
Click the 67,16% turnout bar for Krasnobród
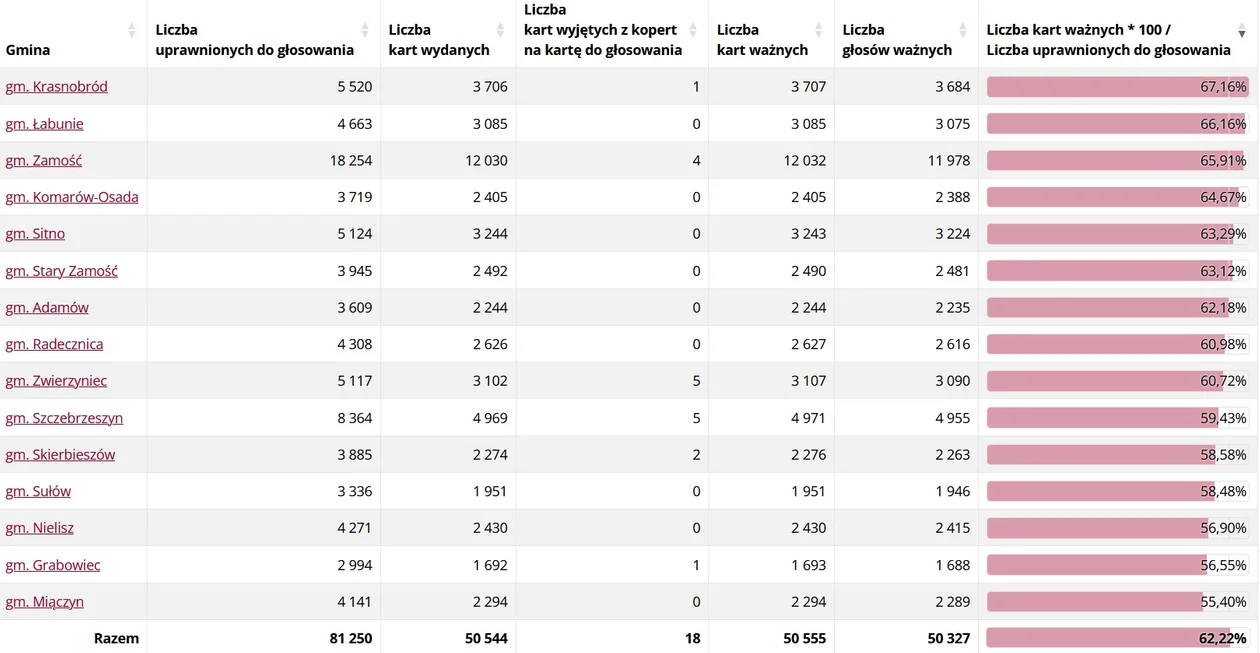click(x=1117, y=87)
